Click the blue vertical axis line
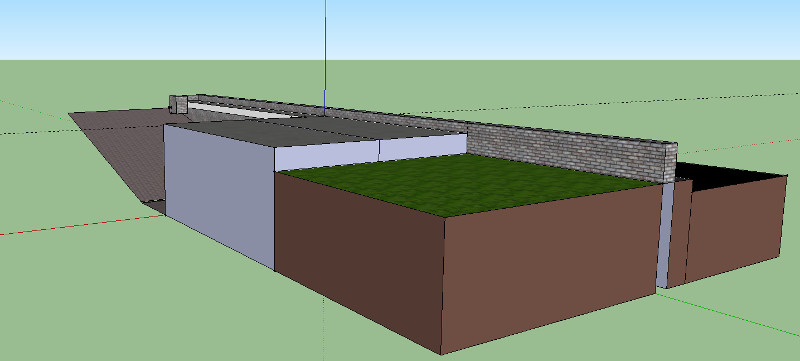Screen dimensions: 800x361 (x=325, y=54)
